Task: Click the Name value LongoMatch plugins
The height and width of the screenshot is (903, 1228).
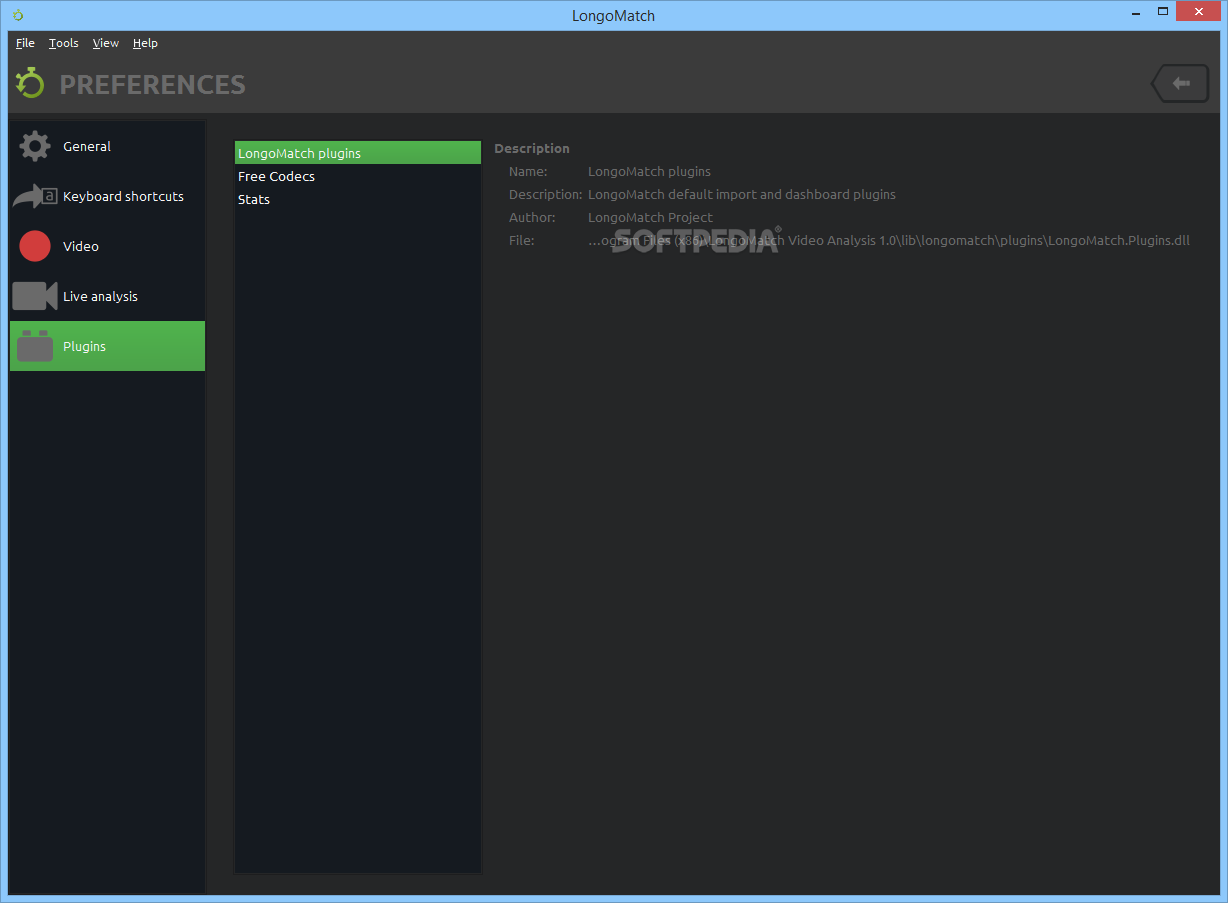Action: (649, 171)
